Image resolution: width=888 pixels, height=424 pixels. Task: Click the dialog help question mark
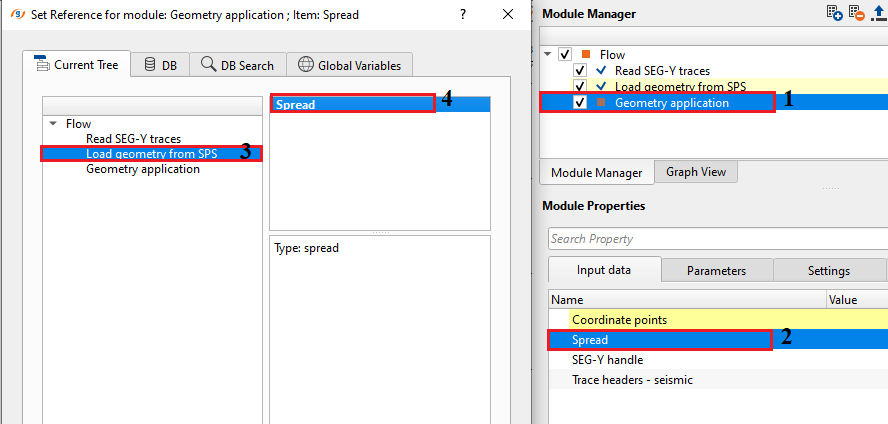pyautogui.click(x=463, y=16)
